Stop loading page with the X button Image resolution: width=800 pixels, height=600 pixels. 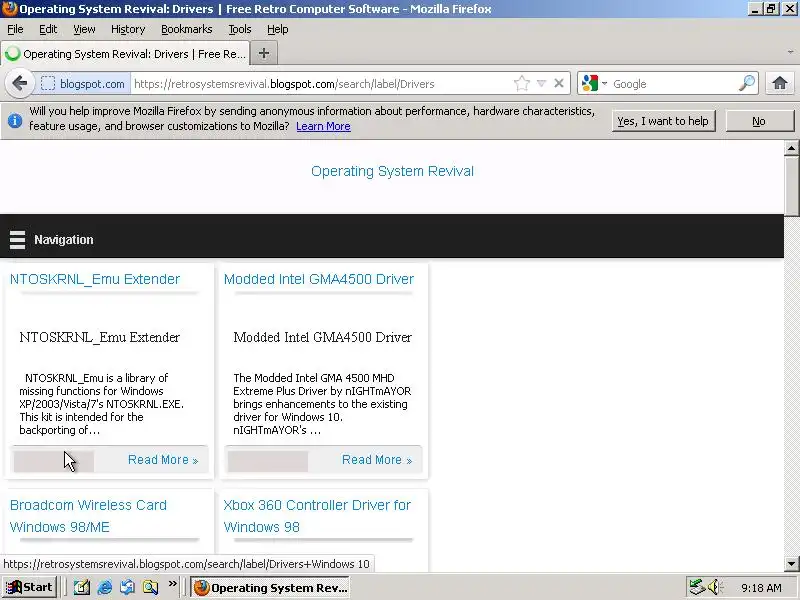coord(559,83)
